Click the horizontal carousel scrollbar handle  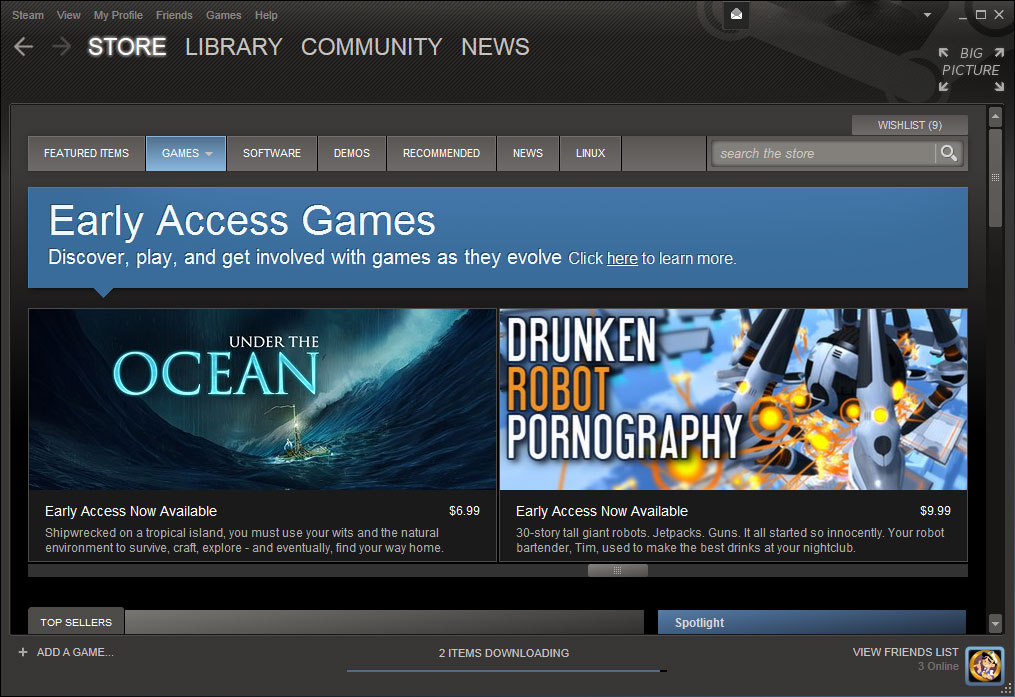[617, 570]
